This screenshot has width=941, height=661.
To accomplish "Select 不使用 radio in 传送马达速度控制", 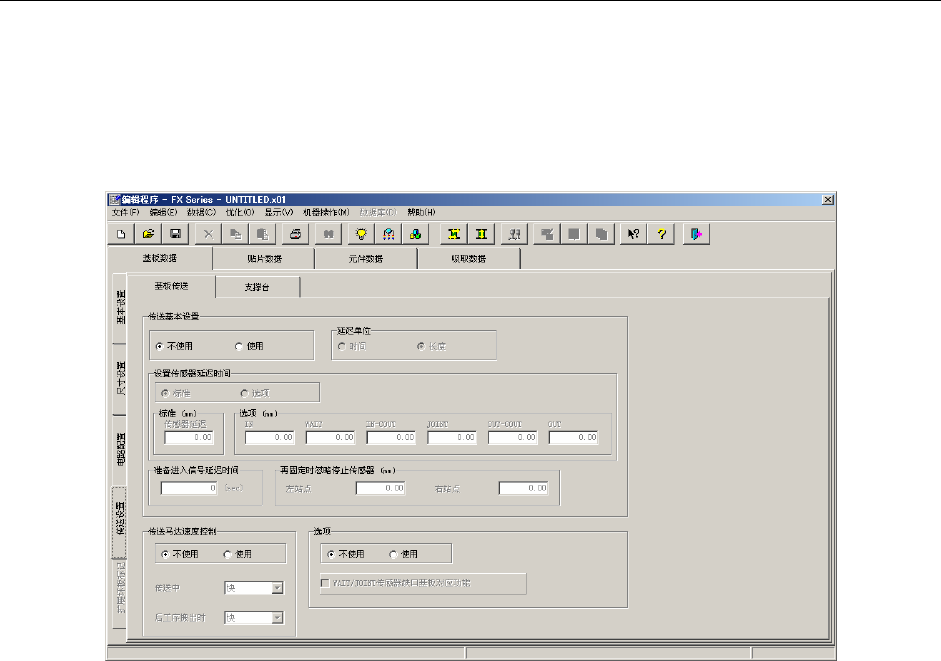I will point(165,554).
